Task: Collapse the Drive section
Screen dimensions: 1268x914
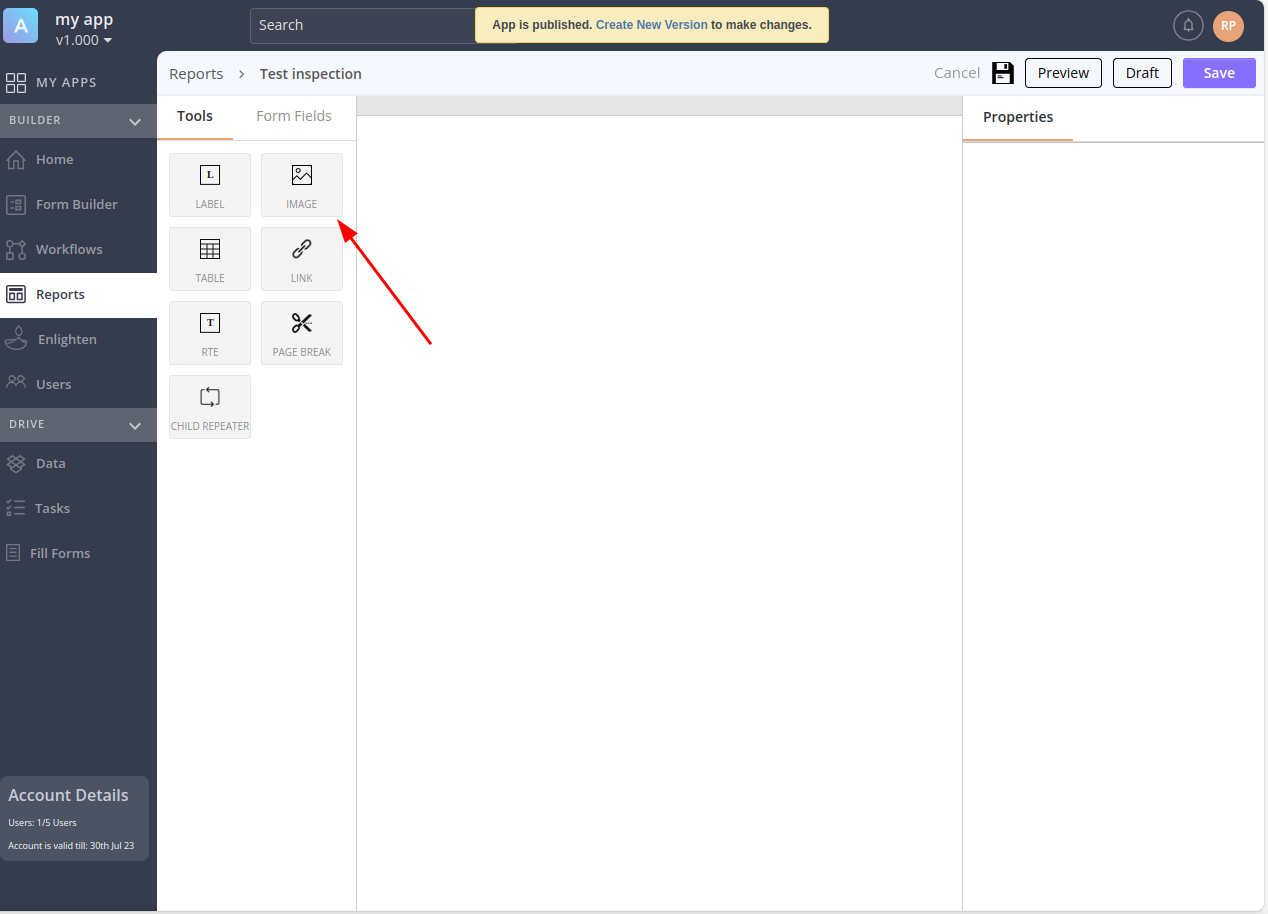Action: tap(135, 425)
